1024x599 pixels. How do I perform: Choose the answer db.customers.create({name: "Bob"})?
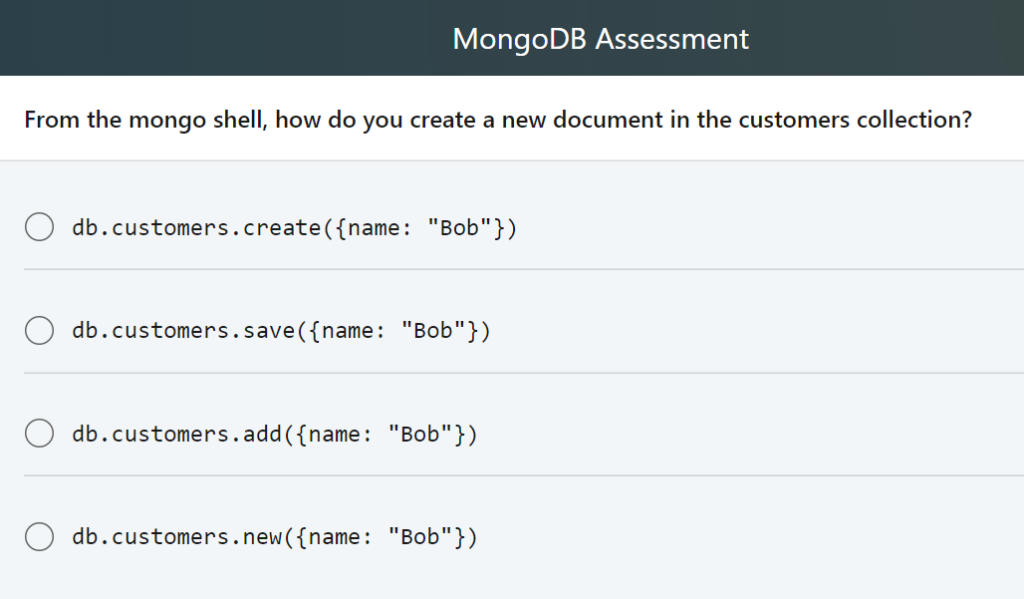(294, 227)
